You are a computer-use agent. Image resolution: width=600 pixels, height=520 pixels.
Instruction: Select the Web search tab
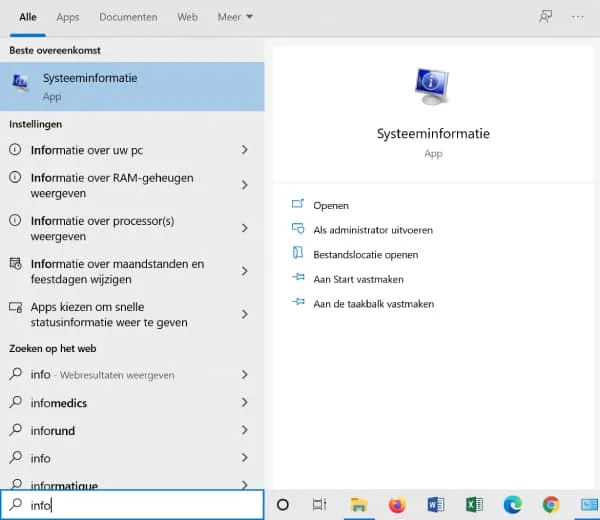click(x=187, y=17)
